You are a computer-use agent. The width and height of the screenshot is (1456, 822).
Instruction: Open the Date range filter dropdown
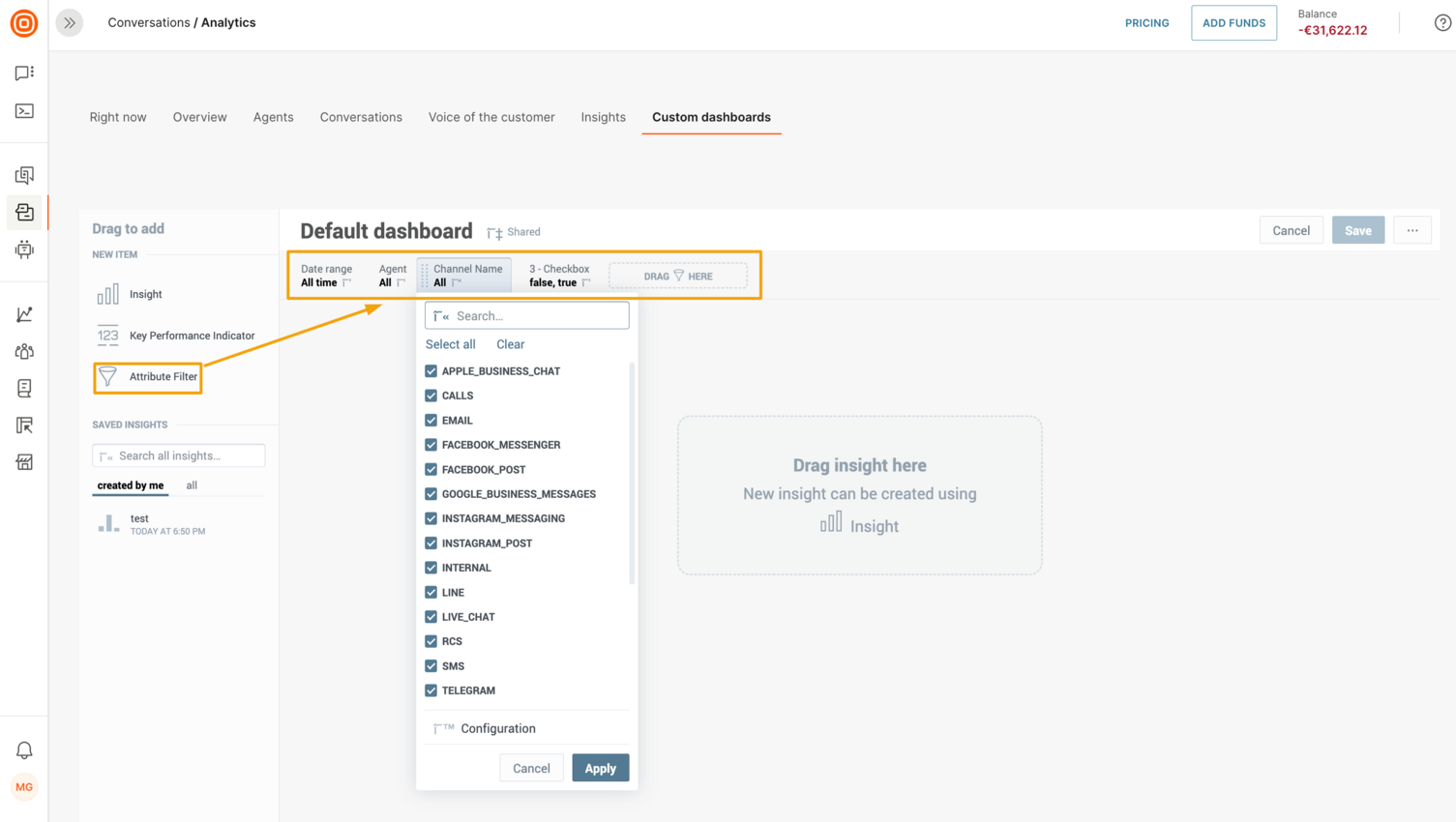point(326,276)
